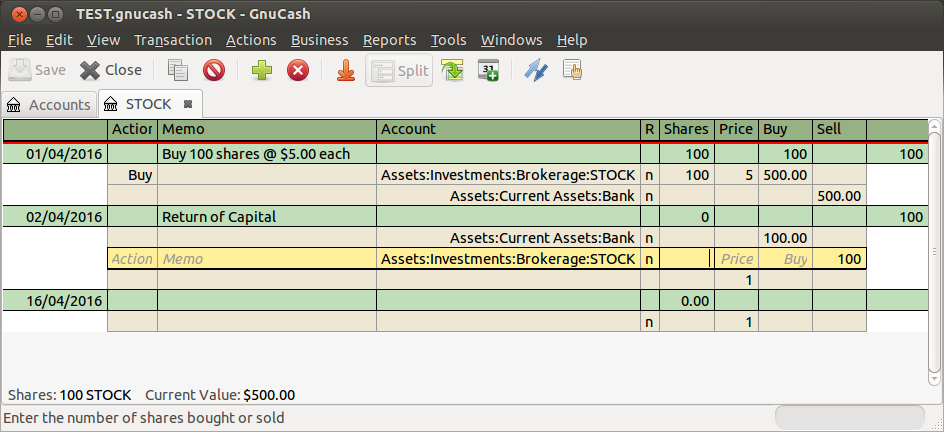This screenshot has height=432, width=944.
Task: Click the Duplicate transaction icon
Action: click(178, 70)
